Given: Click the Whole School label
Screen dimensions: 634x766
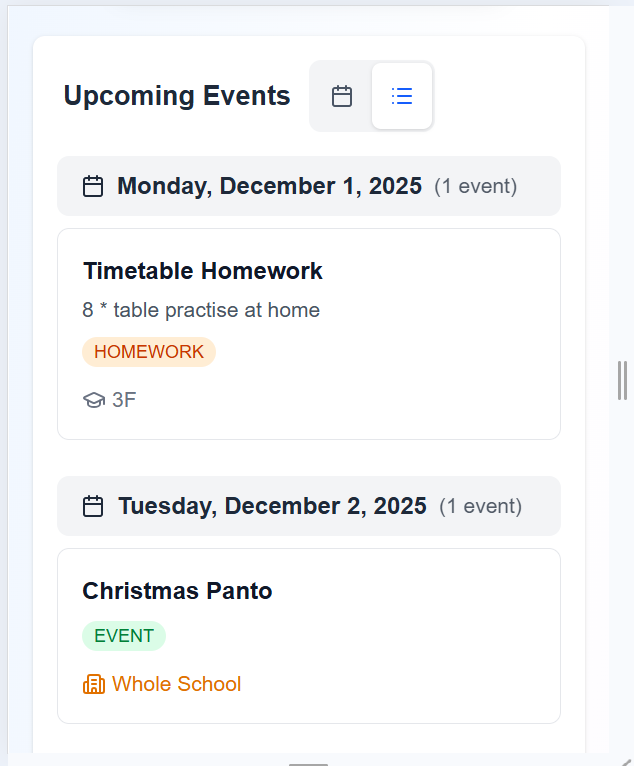Looking at the screenshot, I should point(176,685).
